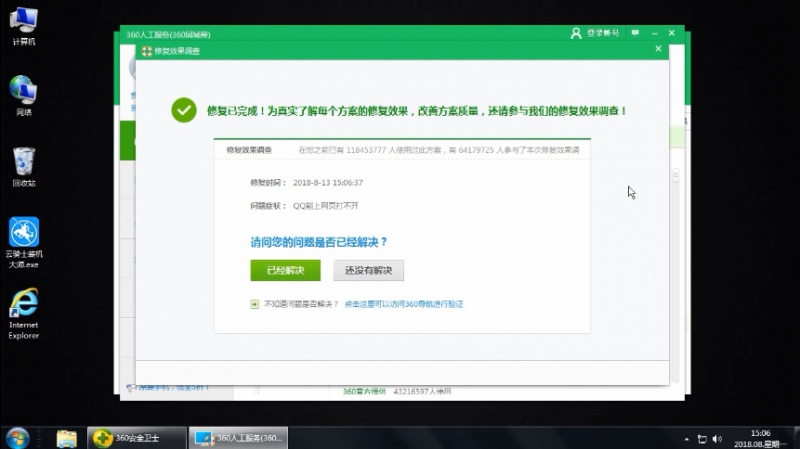This screenshot has height=449, width=800.
Task: Open the 360导航 verification link
Action: tap(404, 304)
